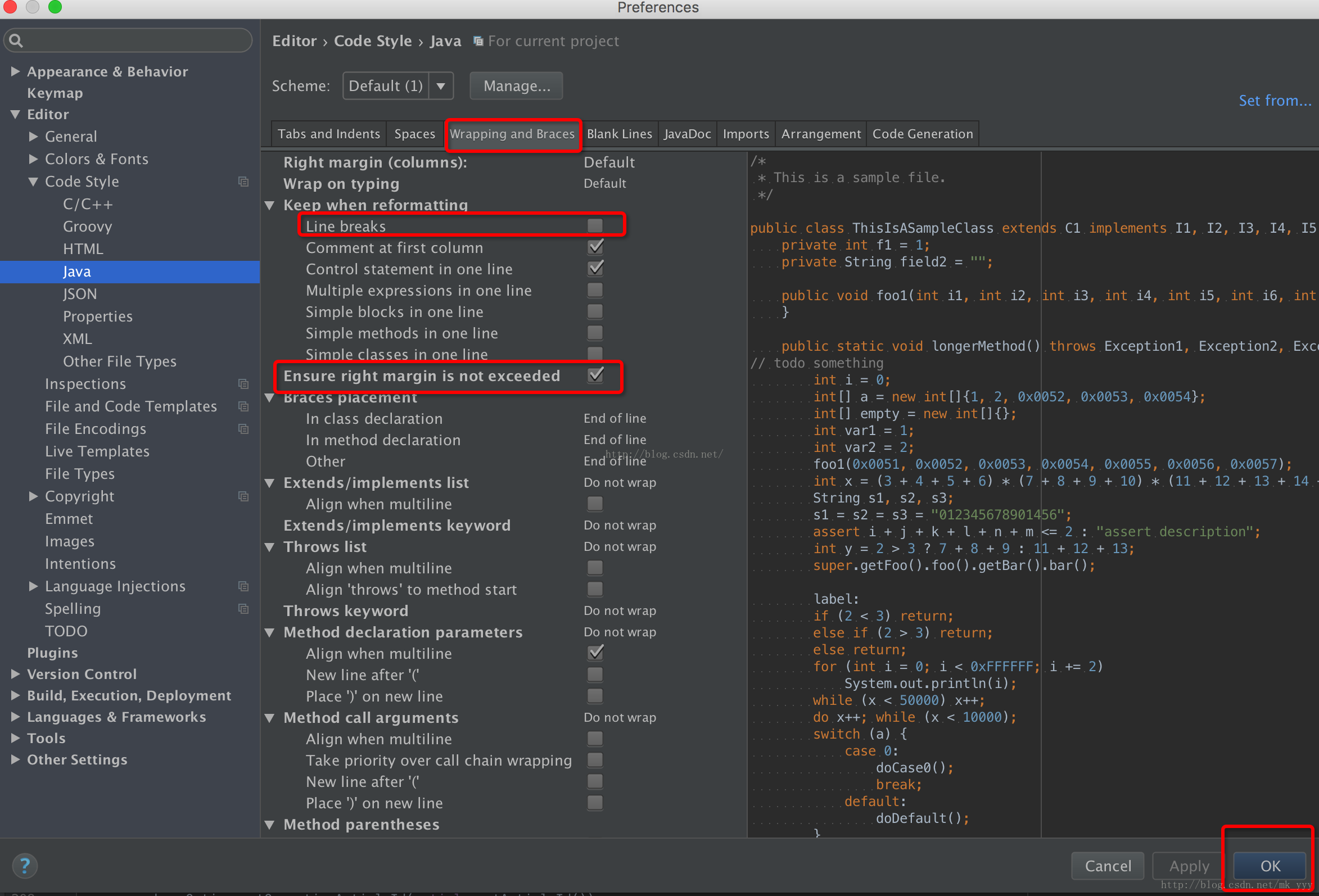The height and width of the screenshot is (896, 1319).
Task: Open the Tabs and Indents tab
Action: click(328, 134)
